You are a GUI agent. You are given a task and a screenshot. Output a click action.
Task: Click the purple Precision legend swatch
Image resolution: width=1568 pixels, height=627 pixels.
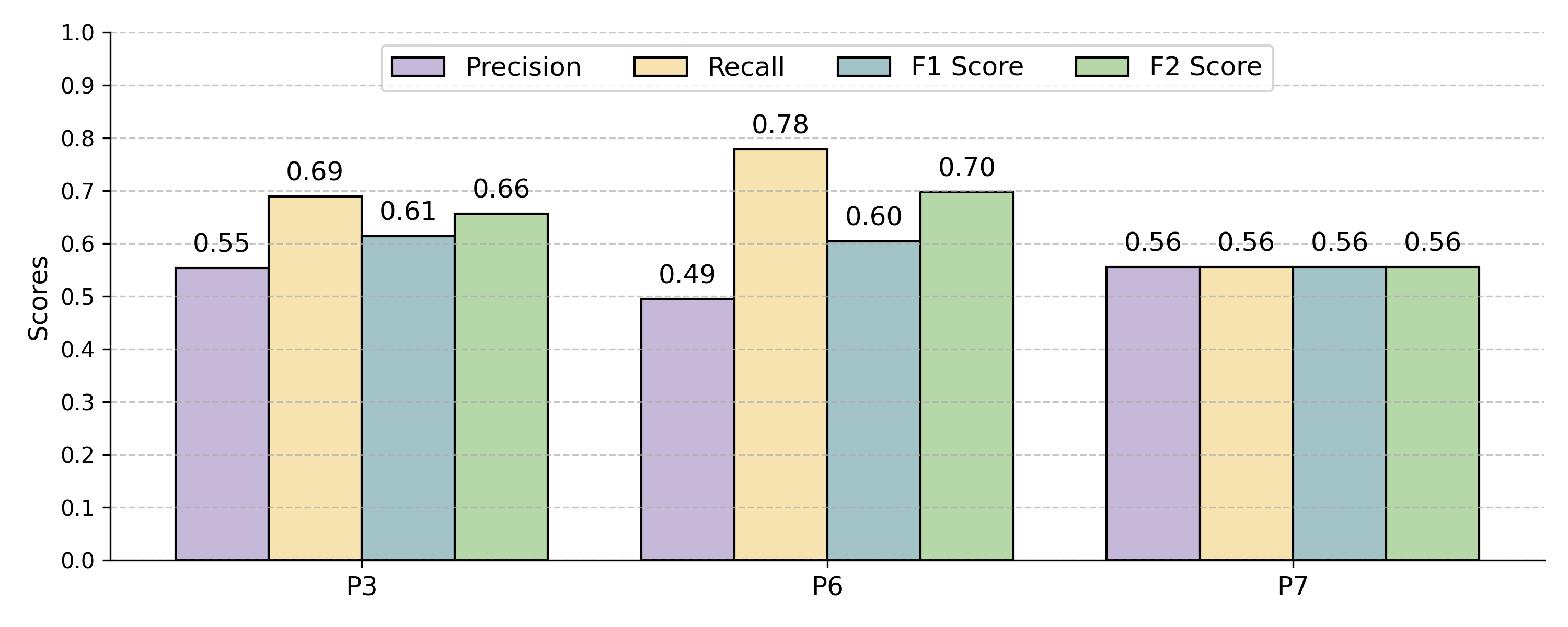point(418,66)
